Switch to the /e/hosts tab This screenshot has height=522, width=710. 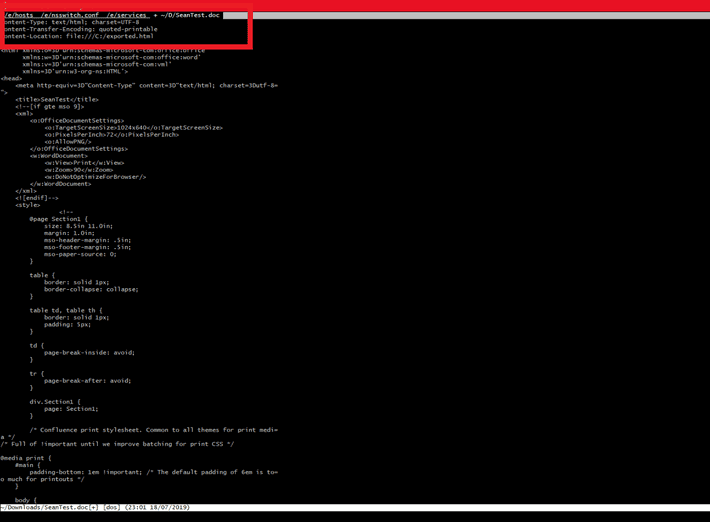click(x=19, y=15)
